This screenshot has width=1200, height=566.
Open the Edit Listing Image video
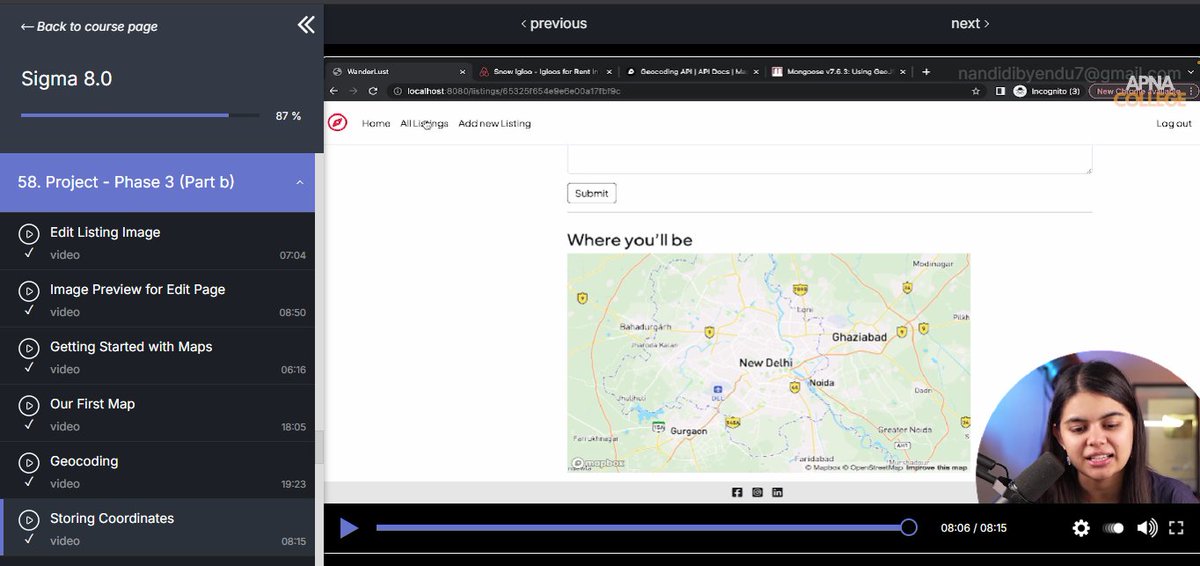pyautogui.click(x=157, y=241)
